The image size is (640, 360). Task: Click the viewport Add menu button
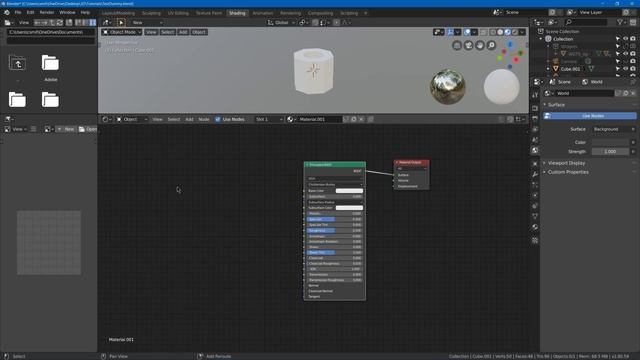[x=183, y=32]
